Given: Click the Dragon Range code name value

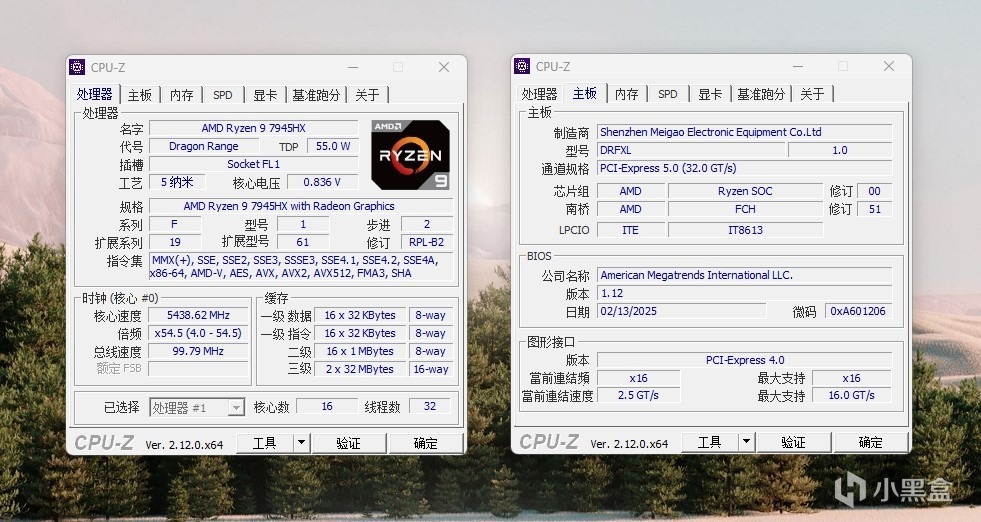Looking at the screenshot, I should [204, 146].
